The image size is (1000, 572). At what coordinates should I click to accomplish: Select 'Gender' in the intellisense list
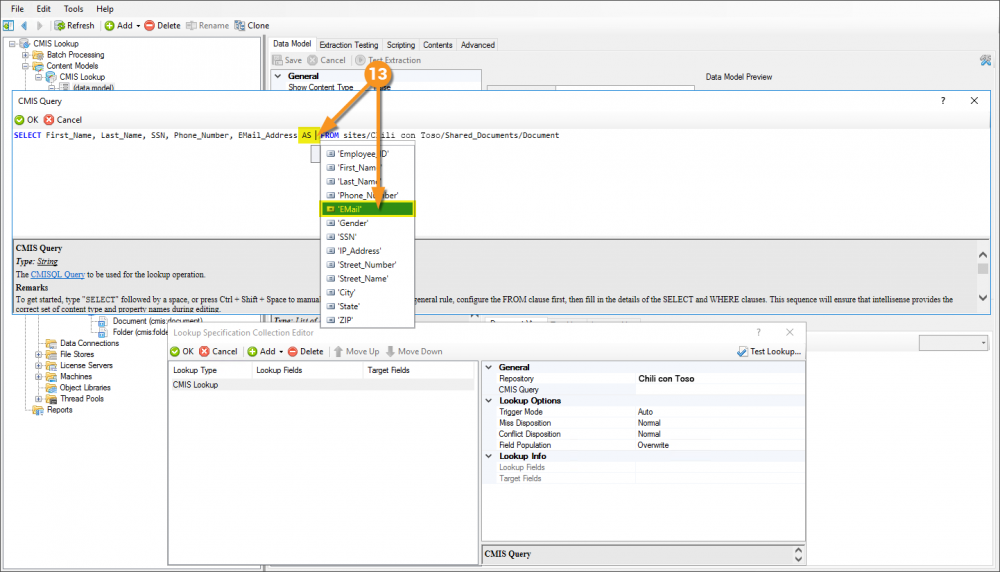(368, 223)
